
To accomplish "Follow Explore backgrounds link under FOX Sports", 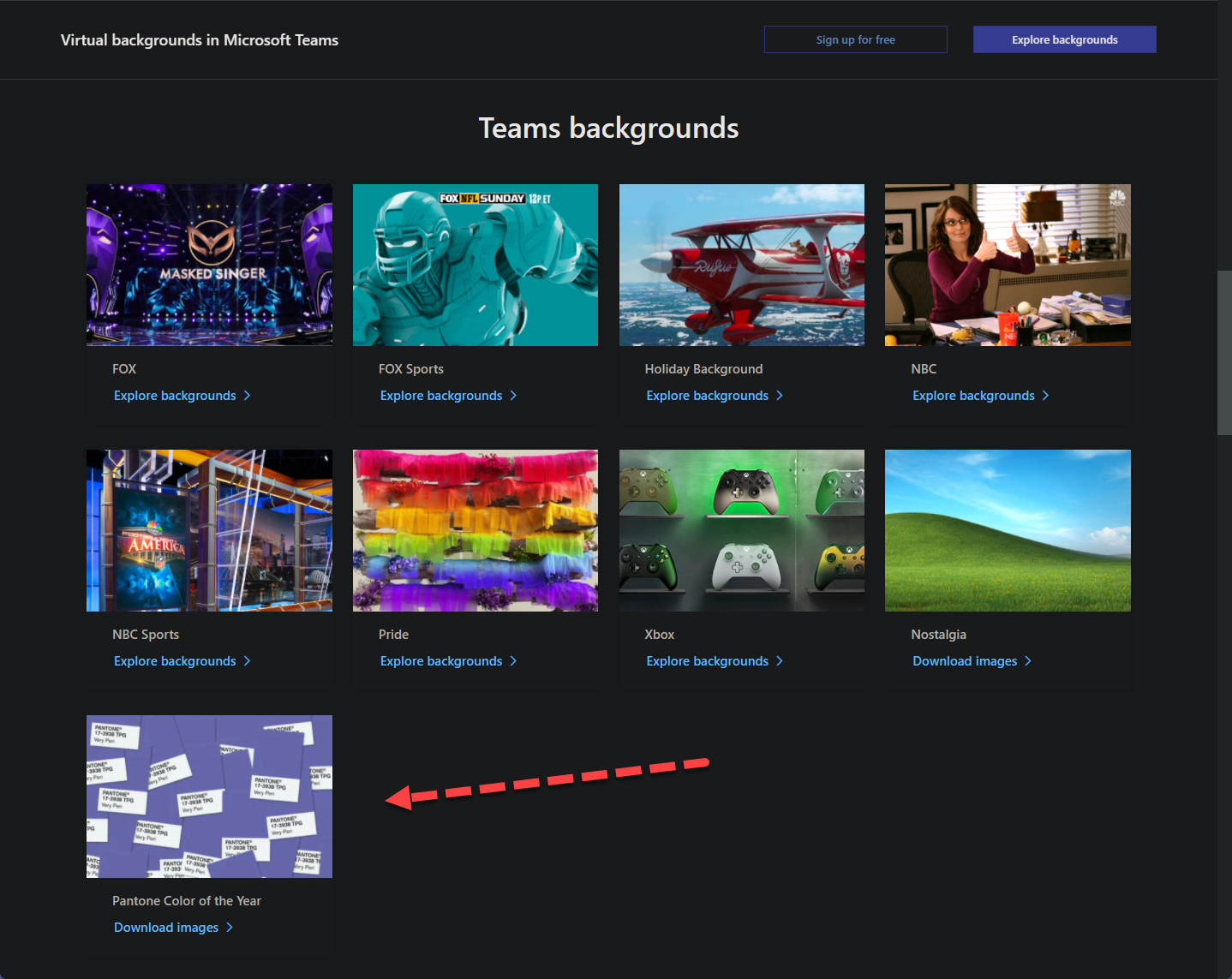I will pyautogui.click(x=449, y=396).
